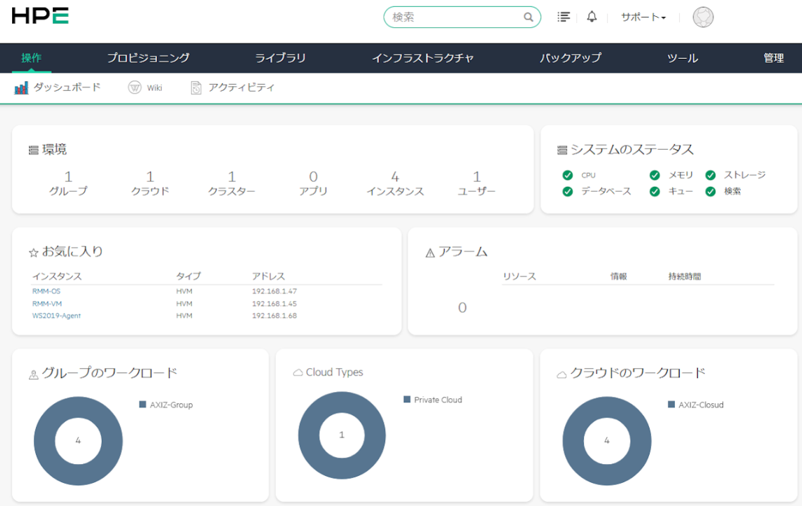Open the アクティビティ sub-tab

point(233,87)
